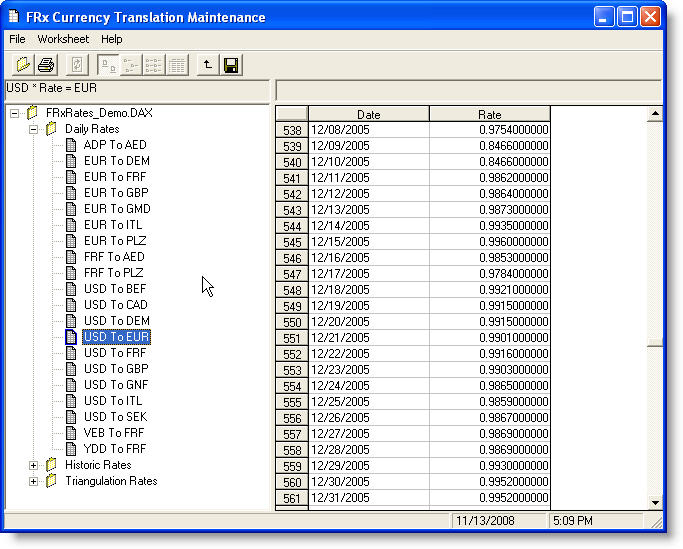This screenshot has width=683, height=549.
Task: Expand the Historic Rates tree node
Action: (x=33, y=465)
